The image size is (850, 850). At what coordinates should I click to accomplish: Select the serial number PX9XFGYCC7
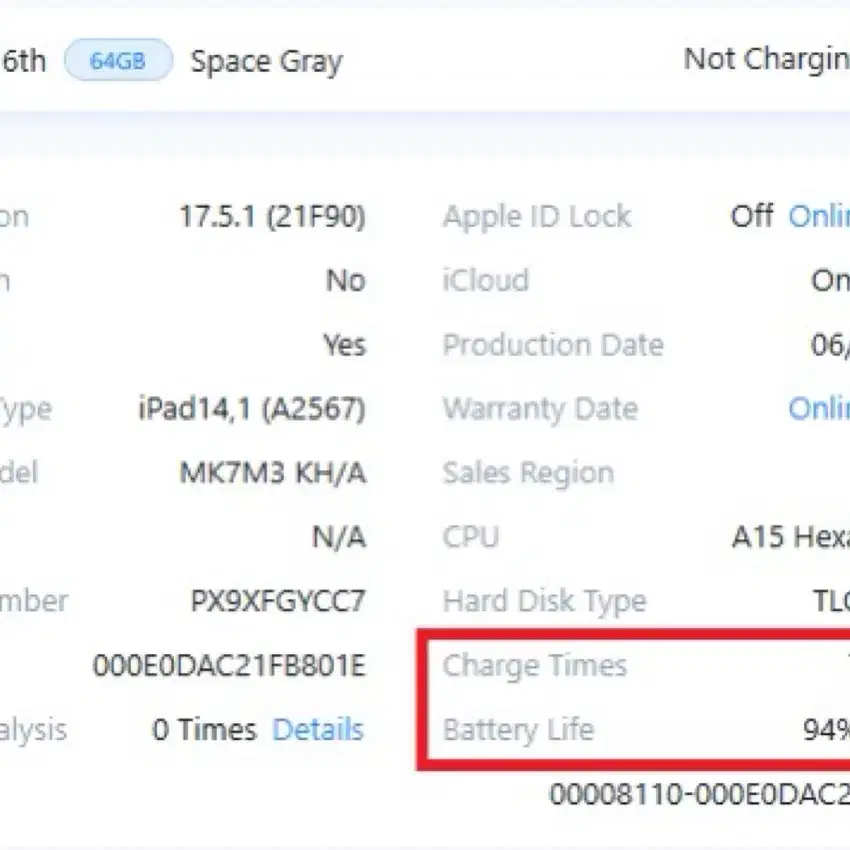pyautogui.click(x=278, y=601)
